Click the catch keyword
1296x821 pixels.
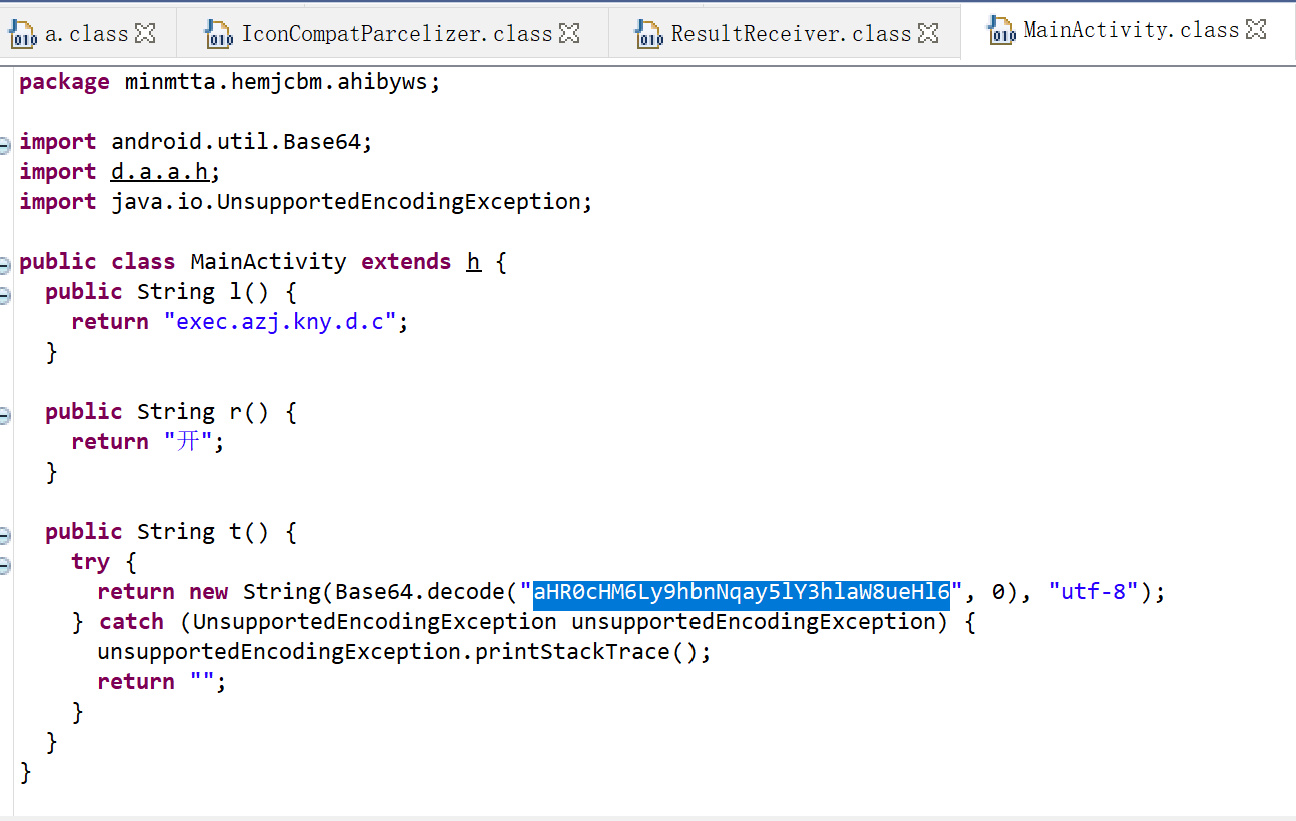point(131,622)
